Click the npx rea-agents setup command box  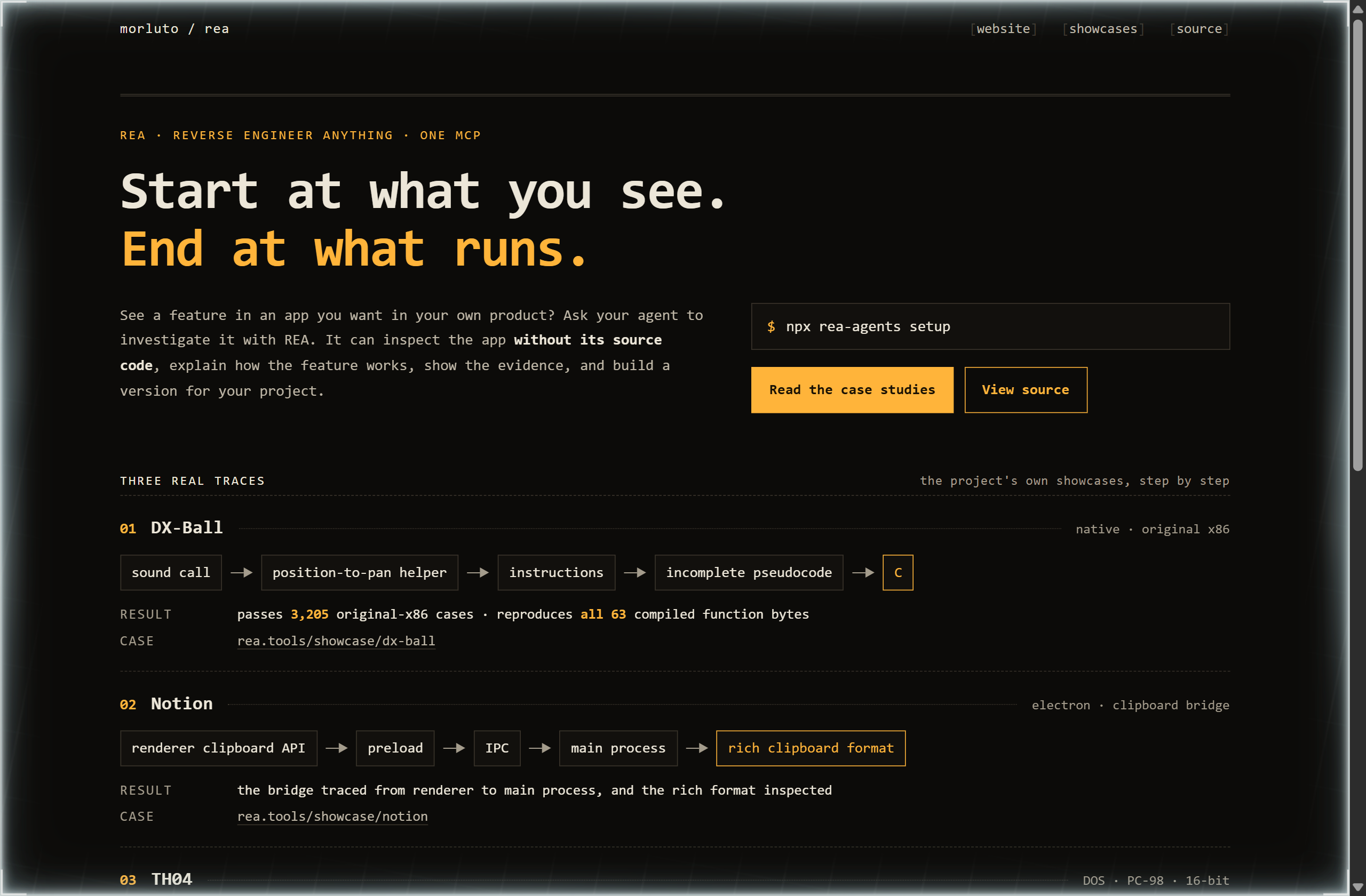click(990, 326)
